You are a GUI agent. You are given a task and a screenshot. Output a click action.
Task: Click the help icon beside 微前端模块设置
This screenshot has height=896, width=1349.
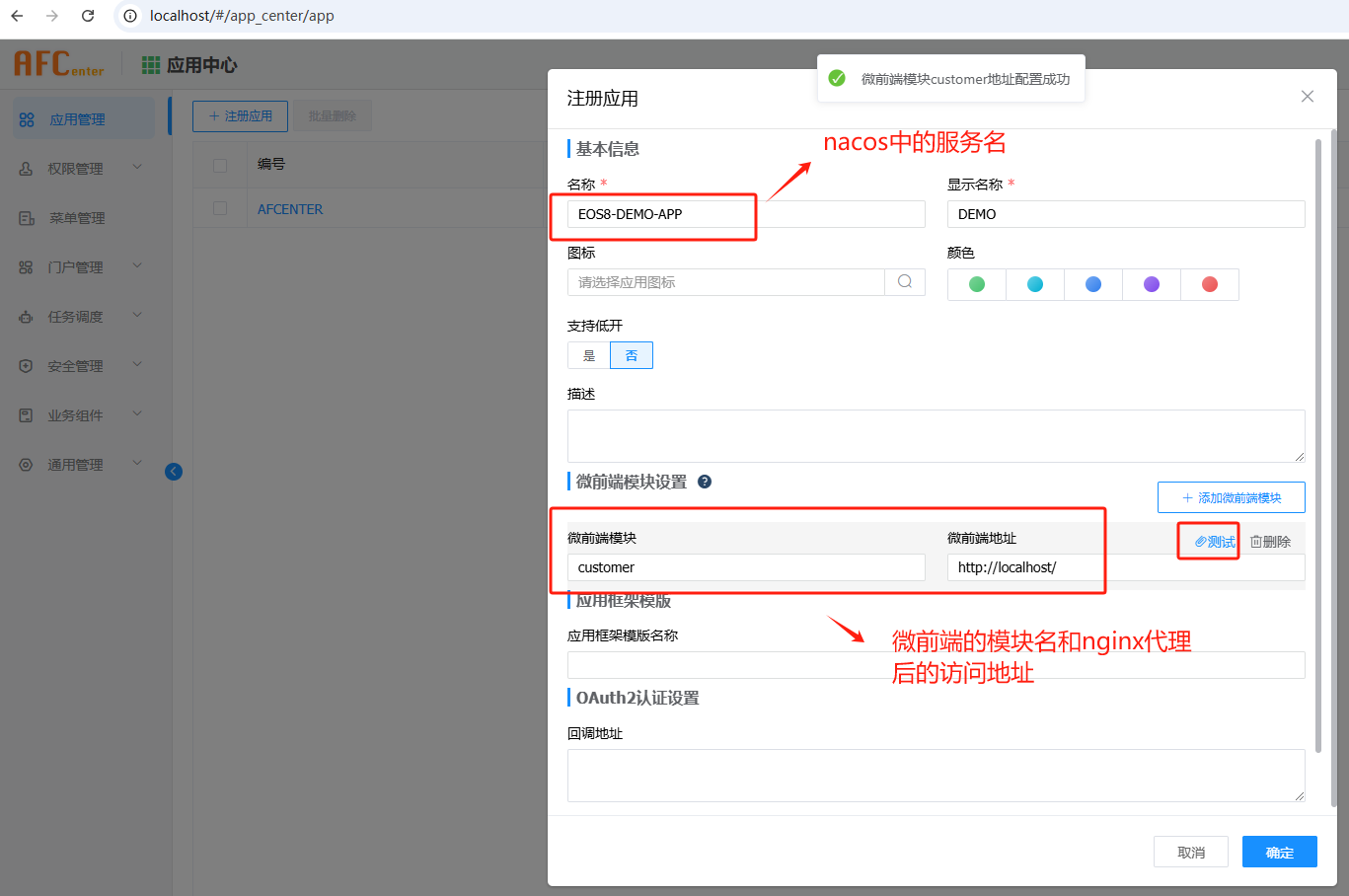point(705,482)
